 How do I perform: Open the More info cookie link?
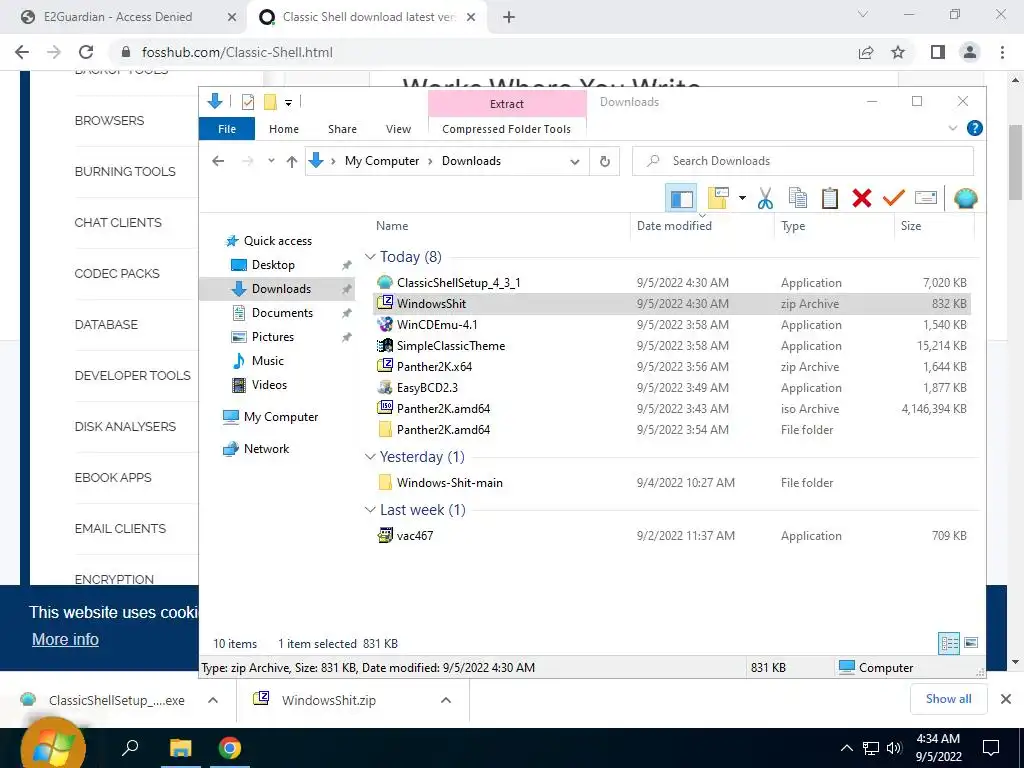click(x=65, y=639)
